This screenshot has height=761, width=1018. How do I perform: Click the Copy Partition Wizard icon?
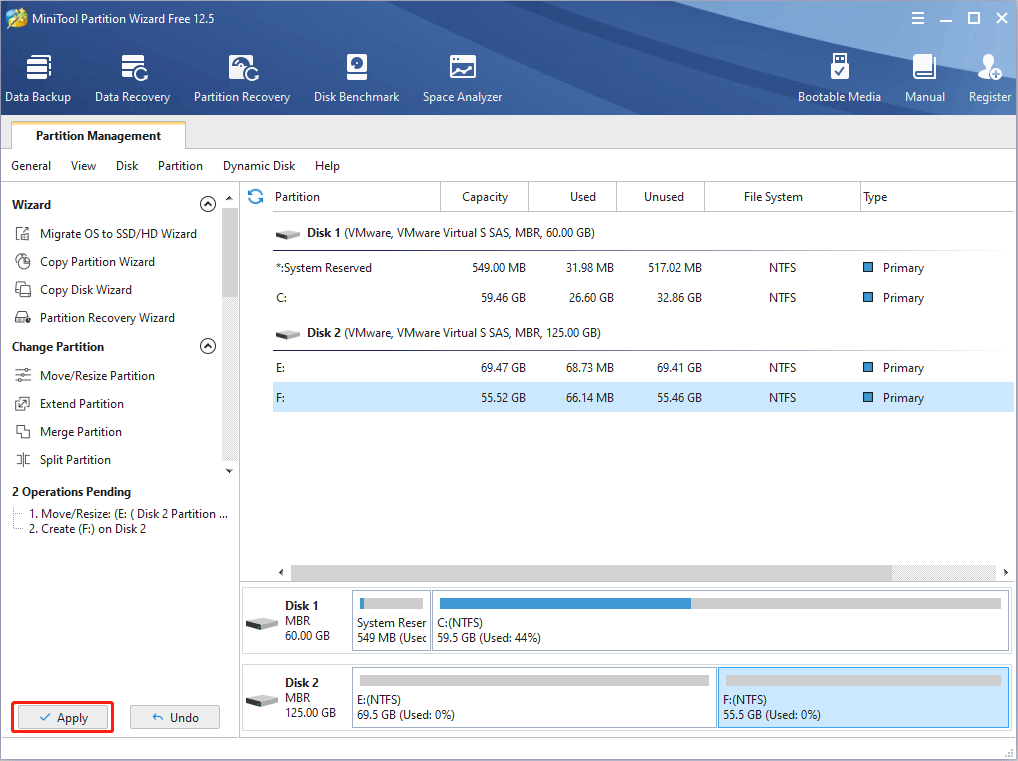[x=23, y=262]
